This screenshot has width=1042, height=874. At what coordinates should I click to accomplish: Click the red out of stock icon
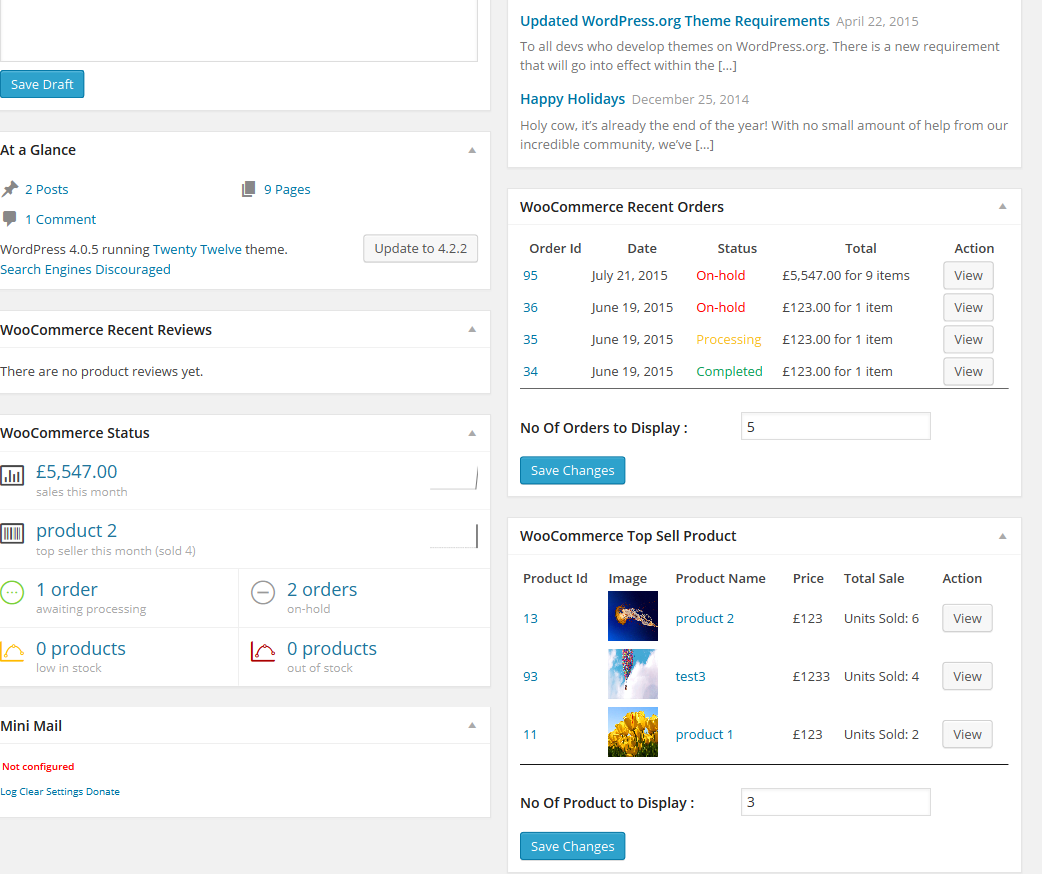click(x=262, y=651)
